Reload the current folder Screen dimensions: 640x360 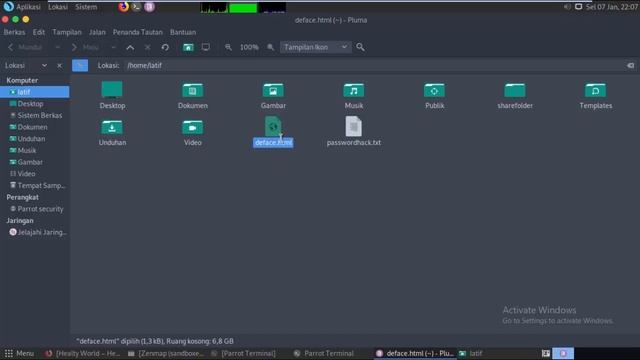[x=165, y=47]
